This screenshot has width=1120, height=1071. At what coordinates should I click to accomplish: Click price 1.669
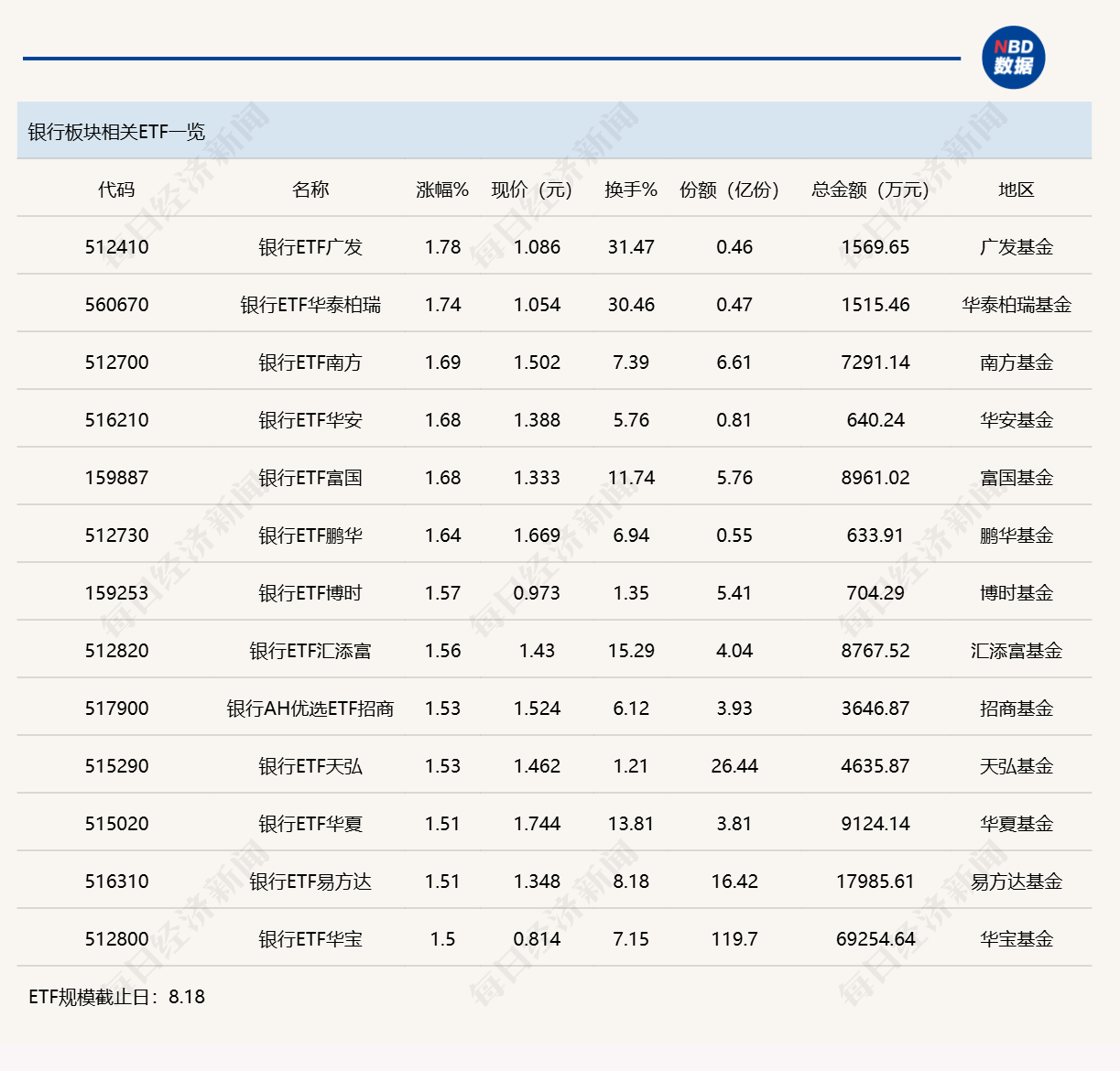click(x=537, y=535)
